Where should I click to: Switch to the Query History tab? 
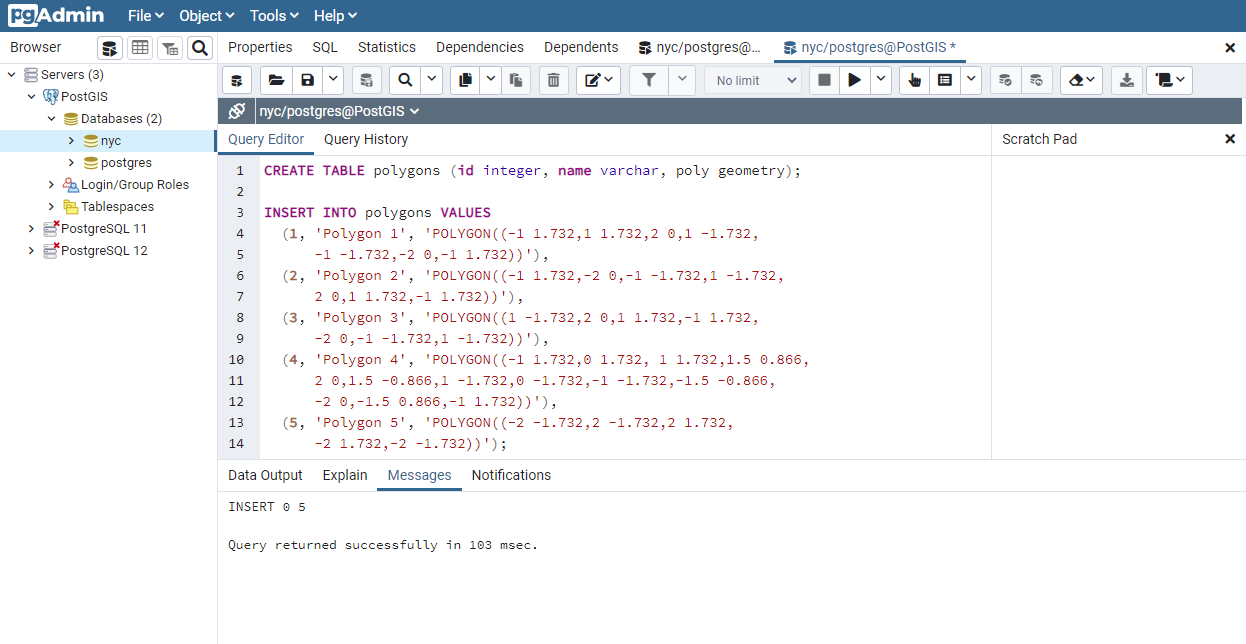tap(365, 139)
